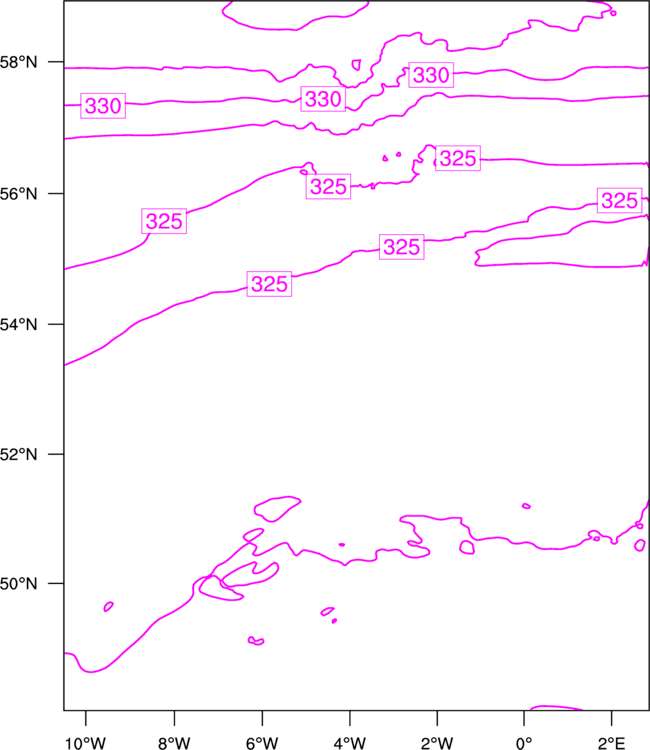
Task: Select the 2°W longitude axis label
Action: click(x=437, y=743)
